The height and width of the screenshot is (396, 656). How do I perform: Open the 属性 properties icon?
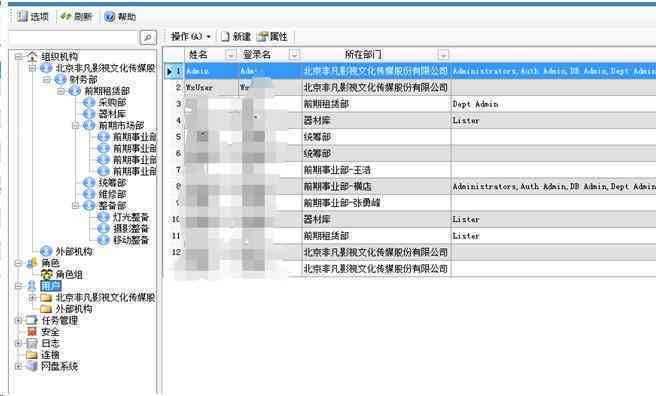(263, 37)
